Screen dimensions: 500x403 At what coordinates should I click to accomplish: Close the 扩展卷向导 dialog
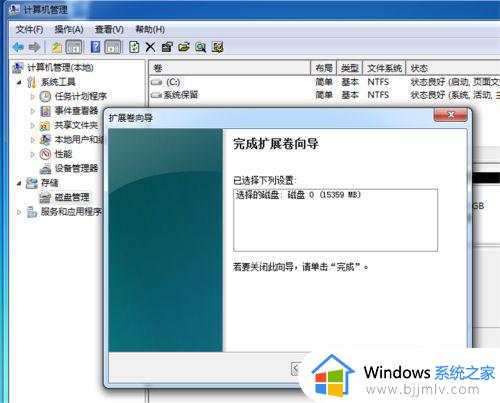pos(451,115)
